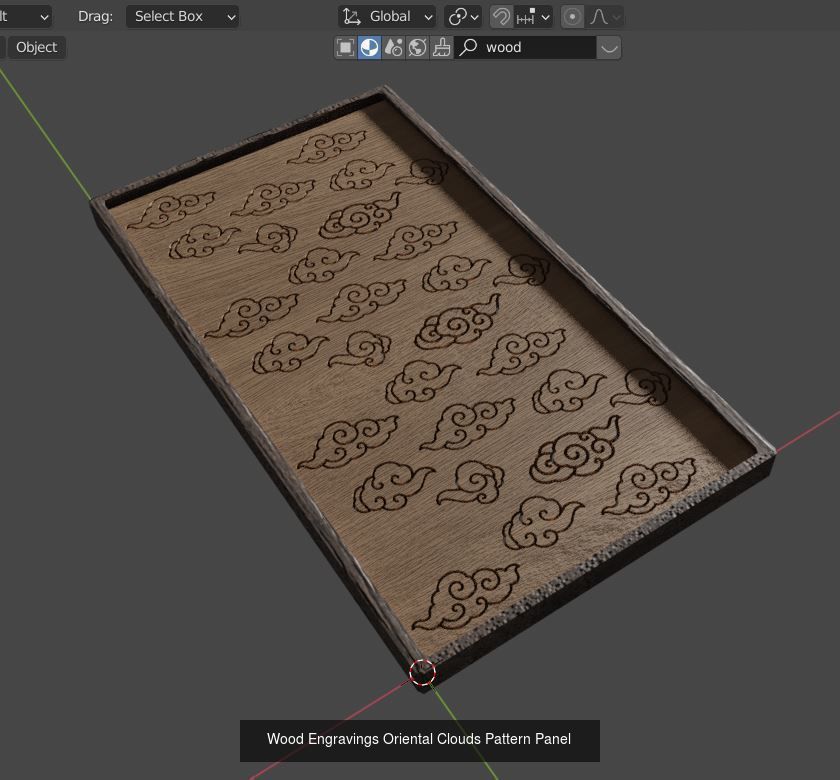Viewport: 840px width, 780px height.
Task: Toggle proportional editing circle icon
Action: [572, 17]
